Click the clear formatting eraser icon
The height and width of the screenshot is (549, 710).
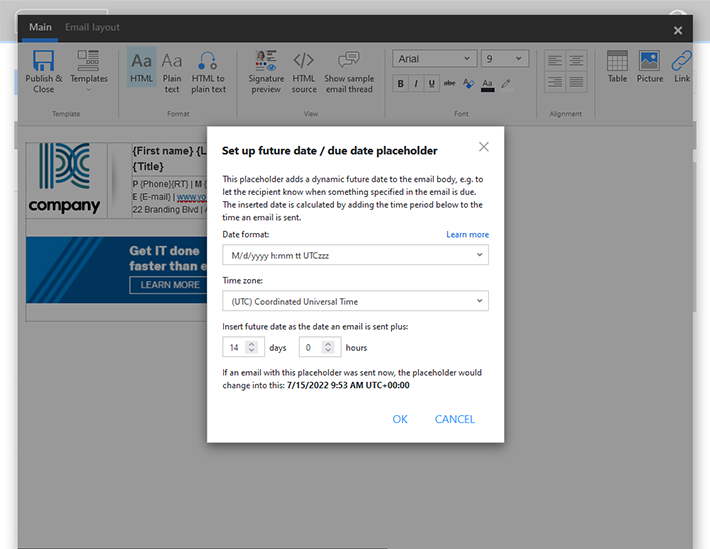[469, 84]
